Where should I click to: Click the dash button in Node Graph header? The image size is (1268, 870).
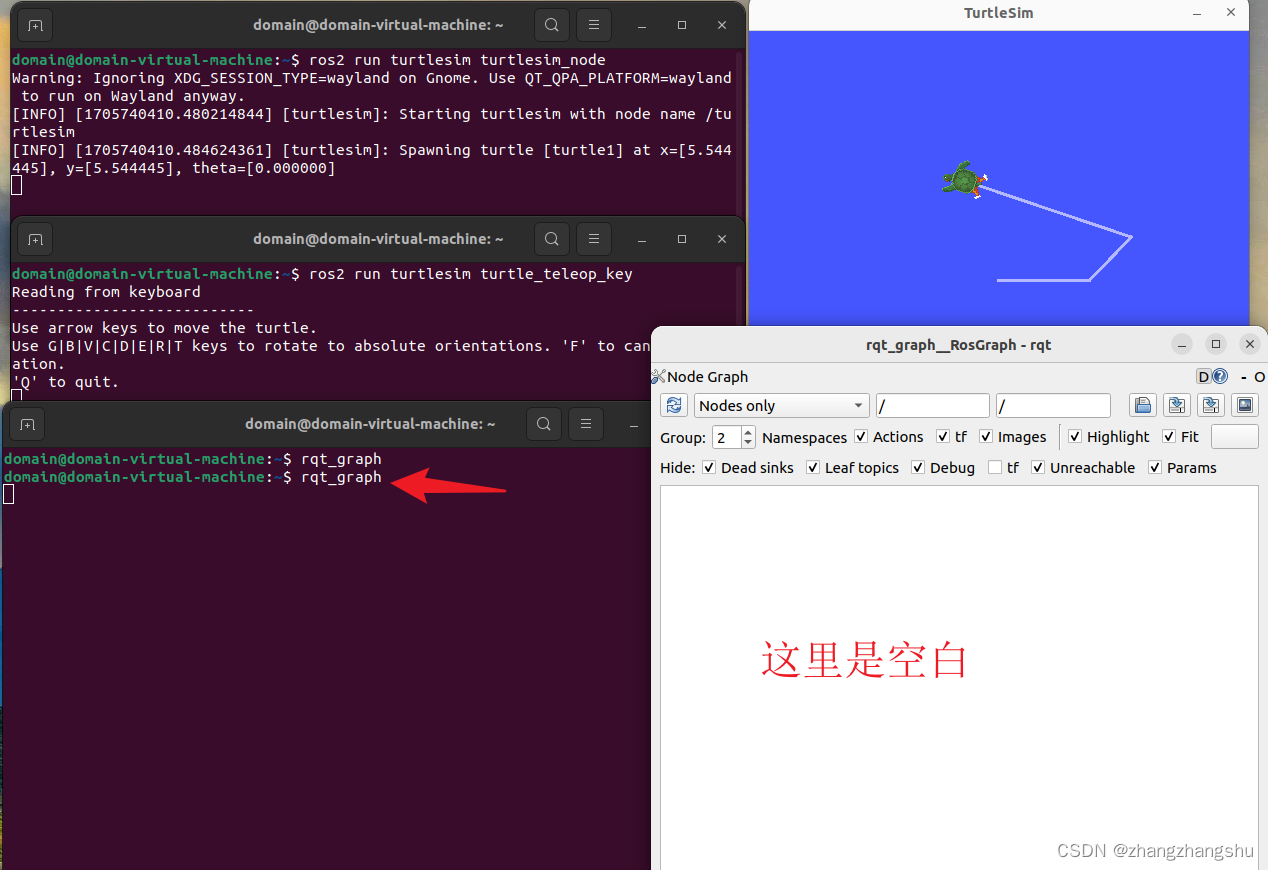coord(1244,377)
